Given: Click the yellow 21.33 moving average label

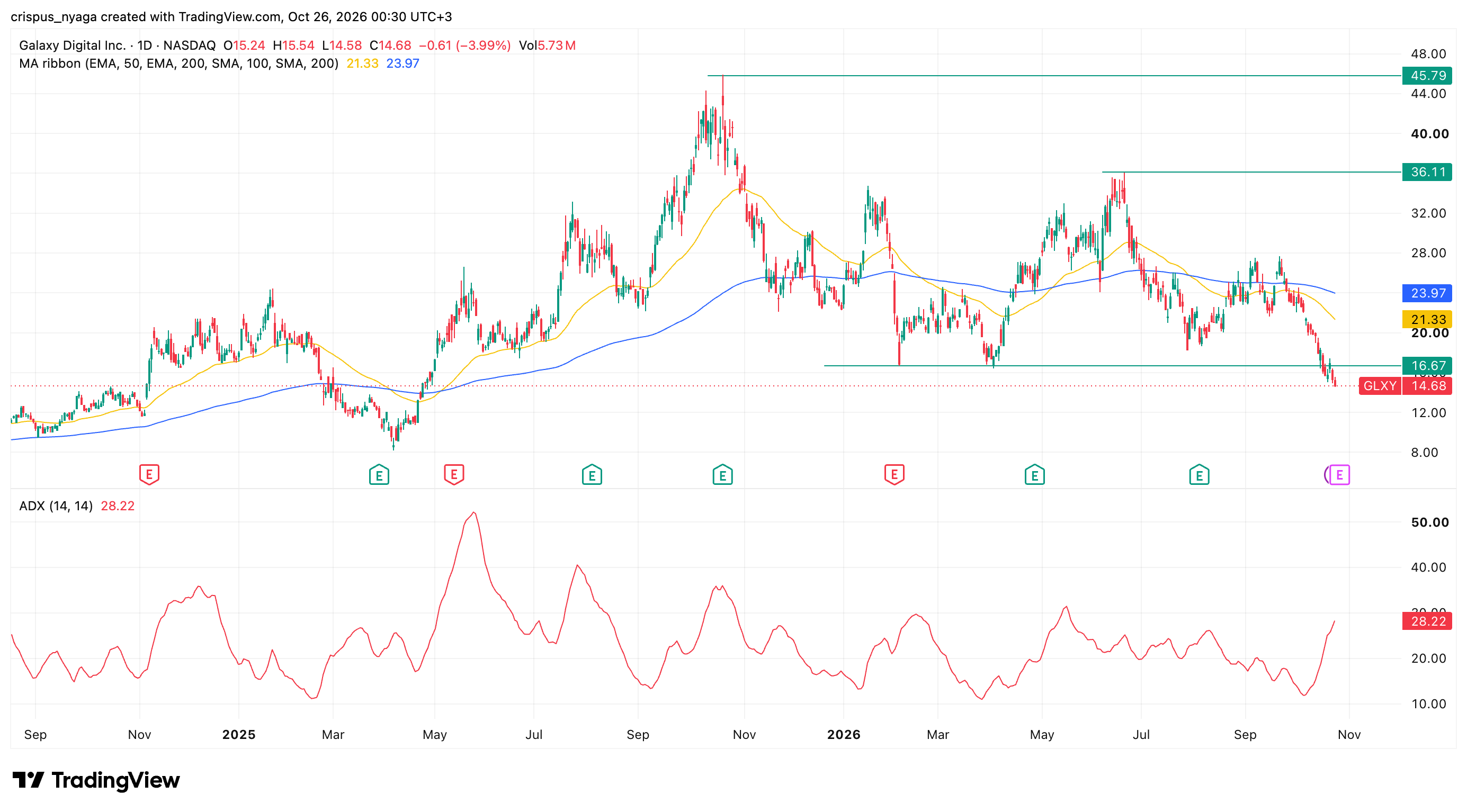Looking at the screenshot, I should coord(1427,320).
